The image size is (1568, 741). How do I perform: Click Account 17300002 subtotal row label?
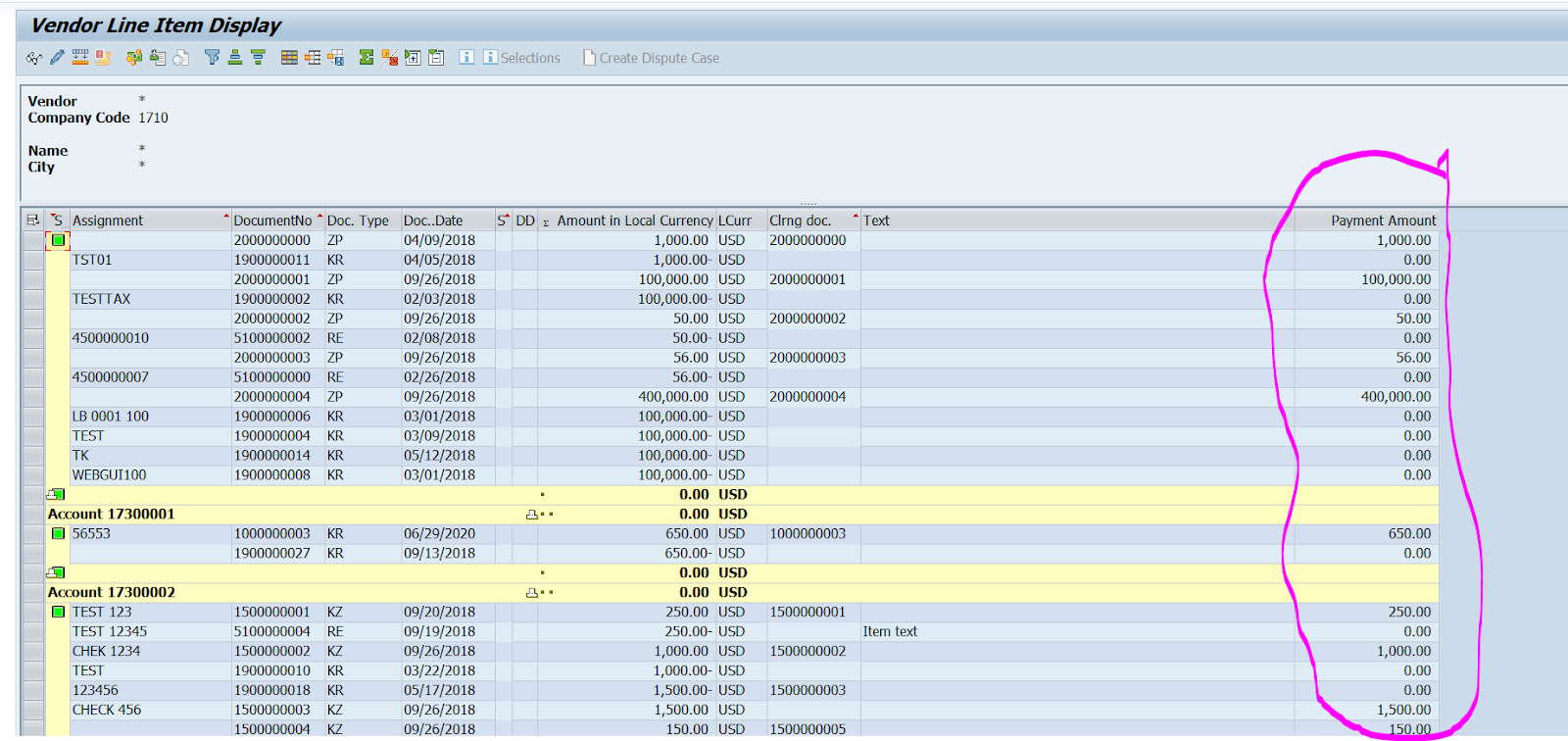tap(111, 592)
